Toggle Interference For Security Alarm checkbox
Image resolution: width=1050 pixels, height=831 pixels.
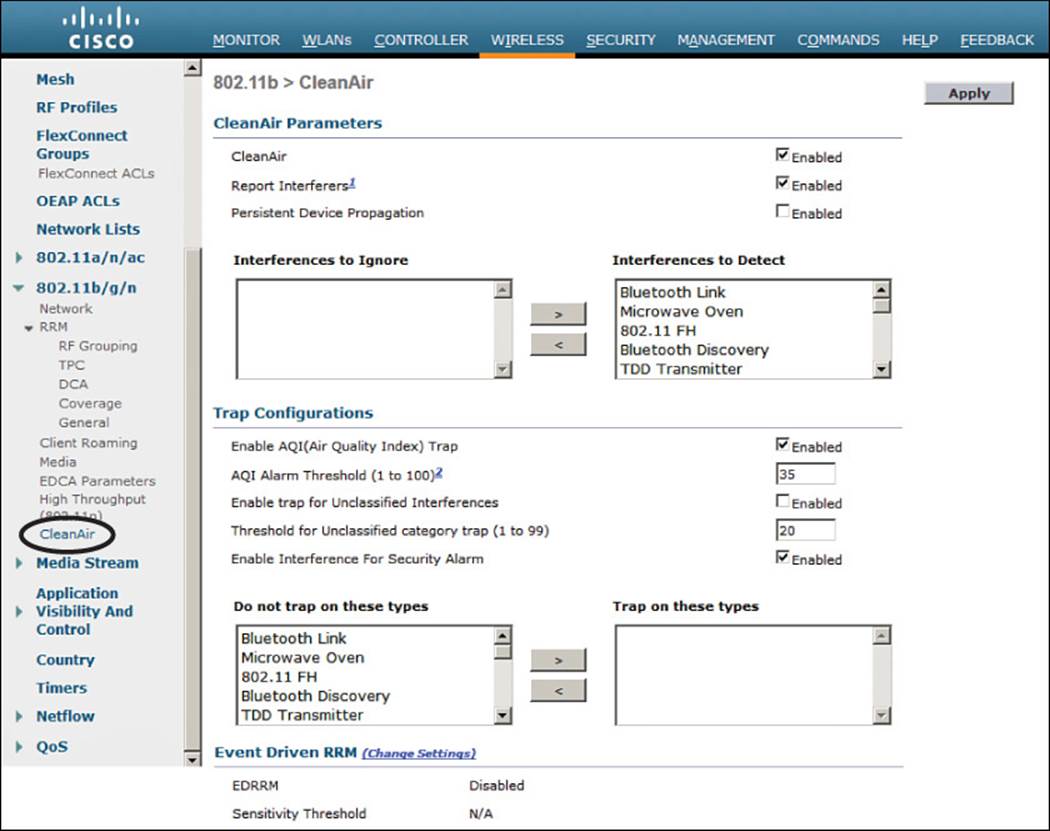coord(782,556)
